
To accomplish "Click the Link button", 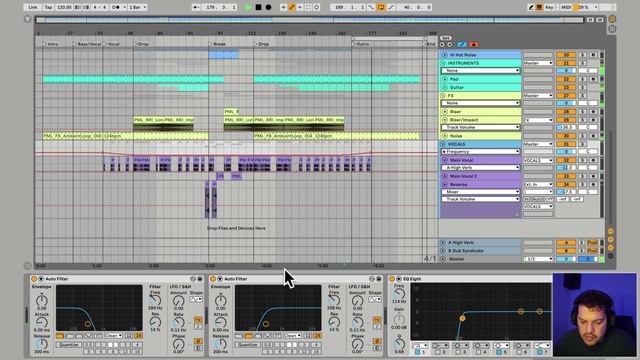I will 33,7.
